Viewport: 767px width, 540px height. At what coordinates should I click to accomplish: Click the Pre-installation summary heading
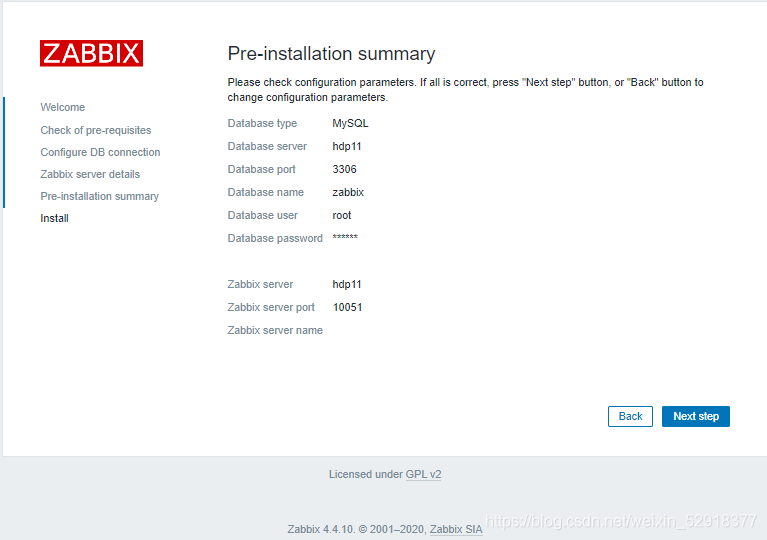coord(331,54)
